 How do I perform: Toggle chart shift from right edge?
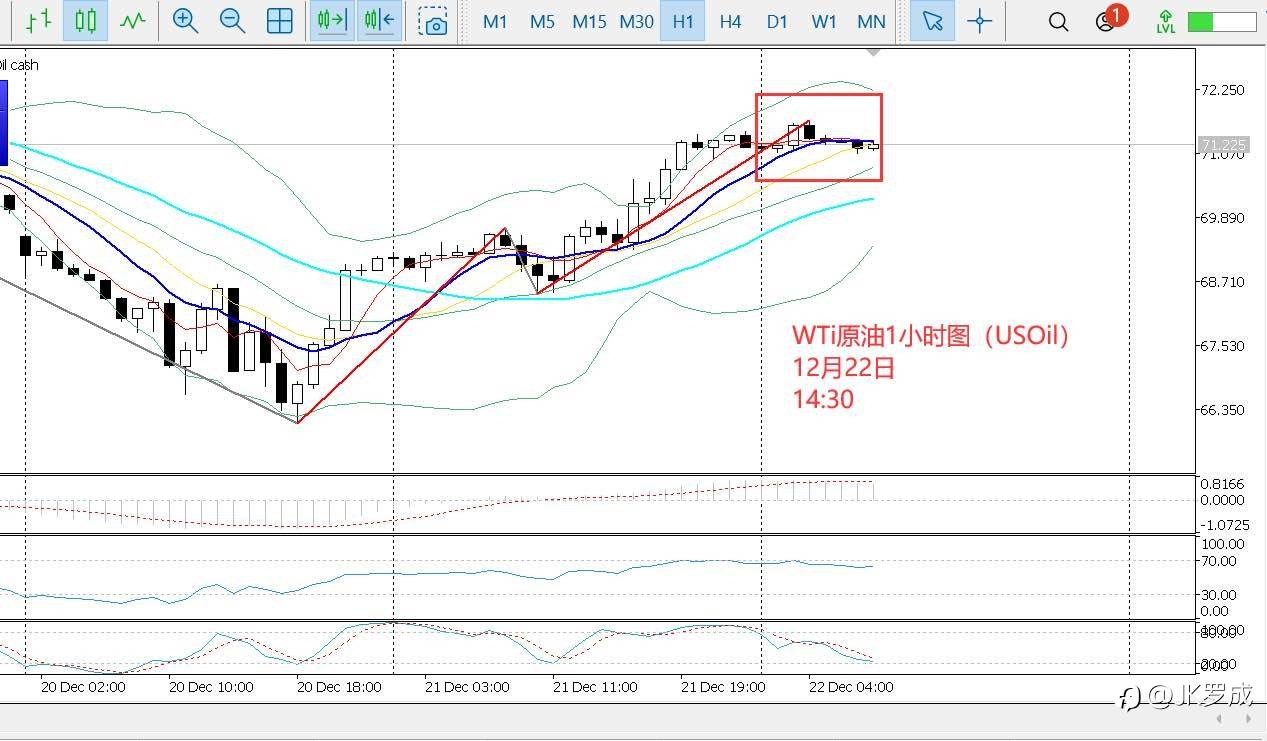(x=379, y=20)
